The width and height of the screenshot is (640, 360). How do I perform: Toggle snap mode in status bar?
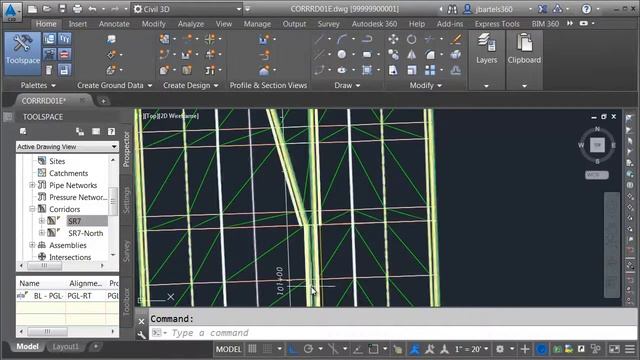[x=267, y=349]
